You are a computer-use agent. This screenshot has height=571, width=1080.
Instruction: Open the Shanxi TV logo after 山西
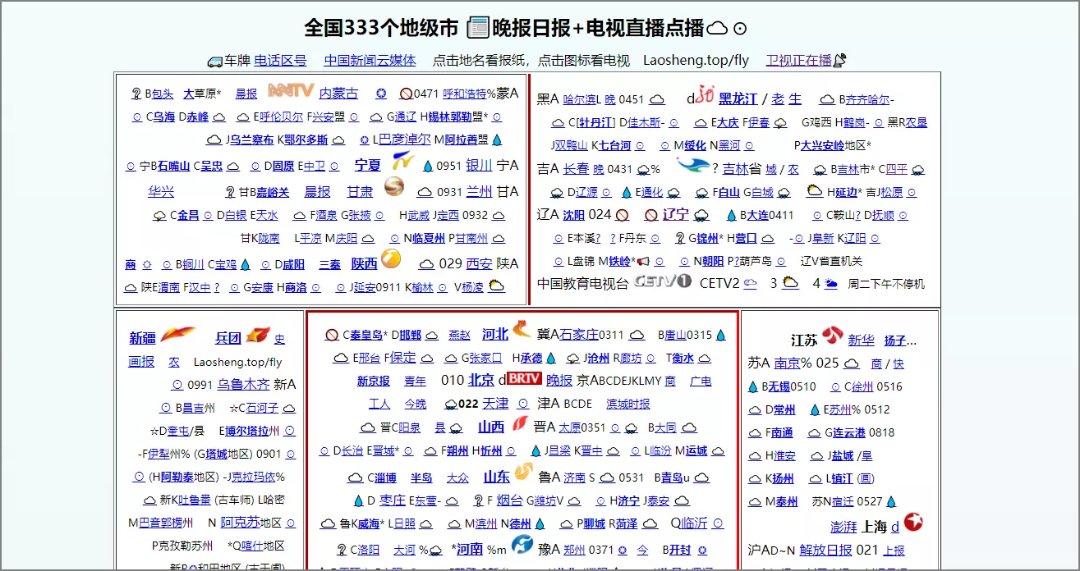click(519, 423)
